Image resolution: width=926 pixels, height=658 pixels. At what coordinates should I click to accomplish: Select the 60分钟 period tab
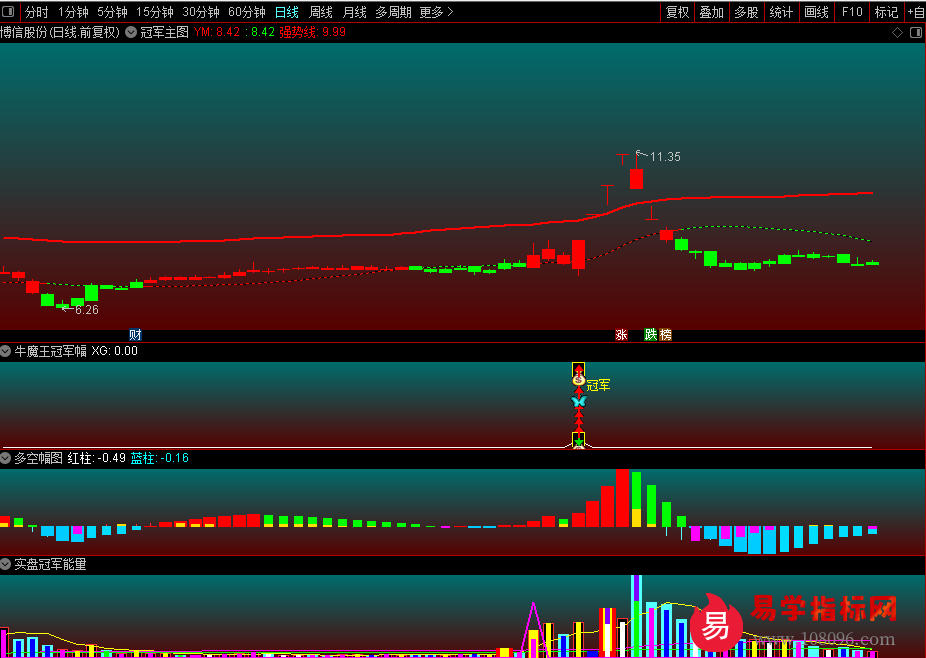247,12
